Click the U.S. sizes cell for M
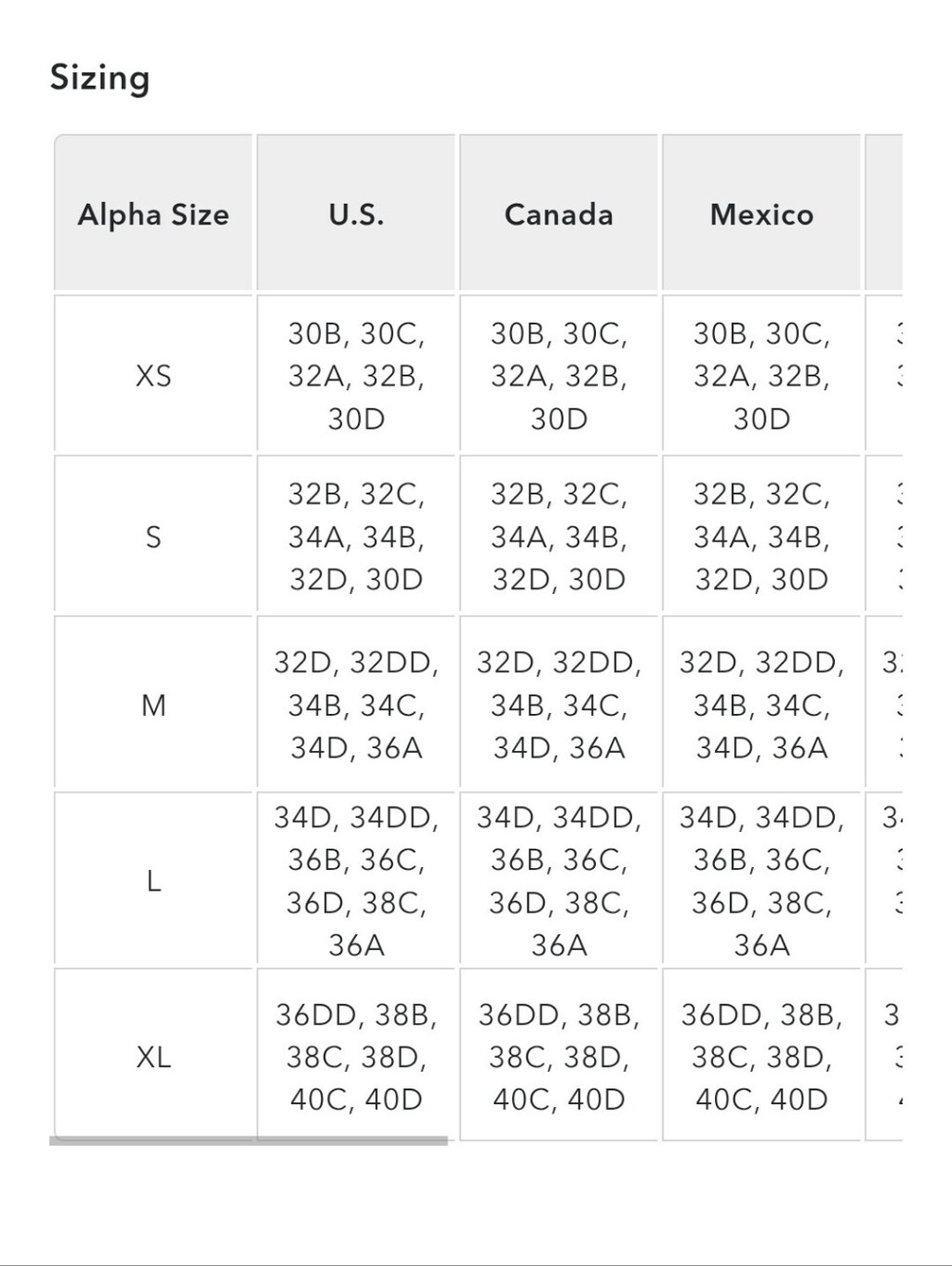 click(x=356, y=704)
